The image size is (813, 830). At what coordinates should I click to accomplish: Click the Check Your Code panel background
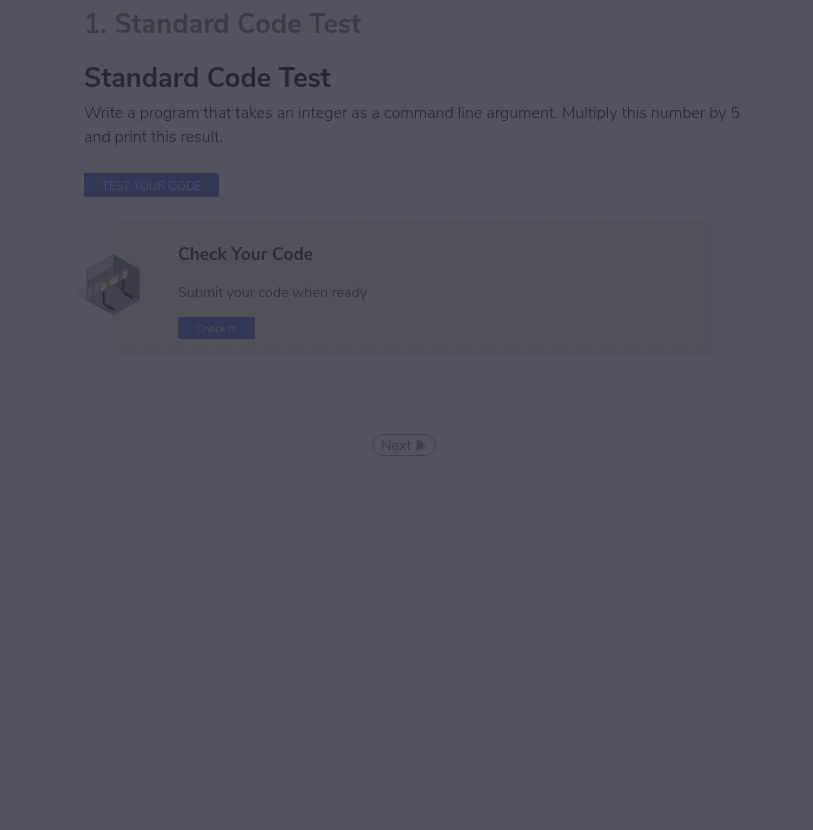coord(500,285)
